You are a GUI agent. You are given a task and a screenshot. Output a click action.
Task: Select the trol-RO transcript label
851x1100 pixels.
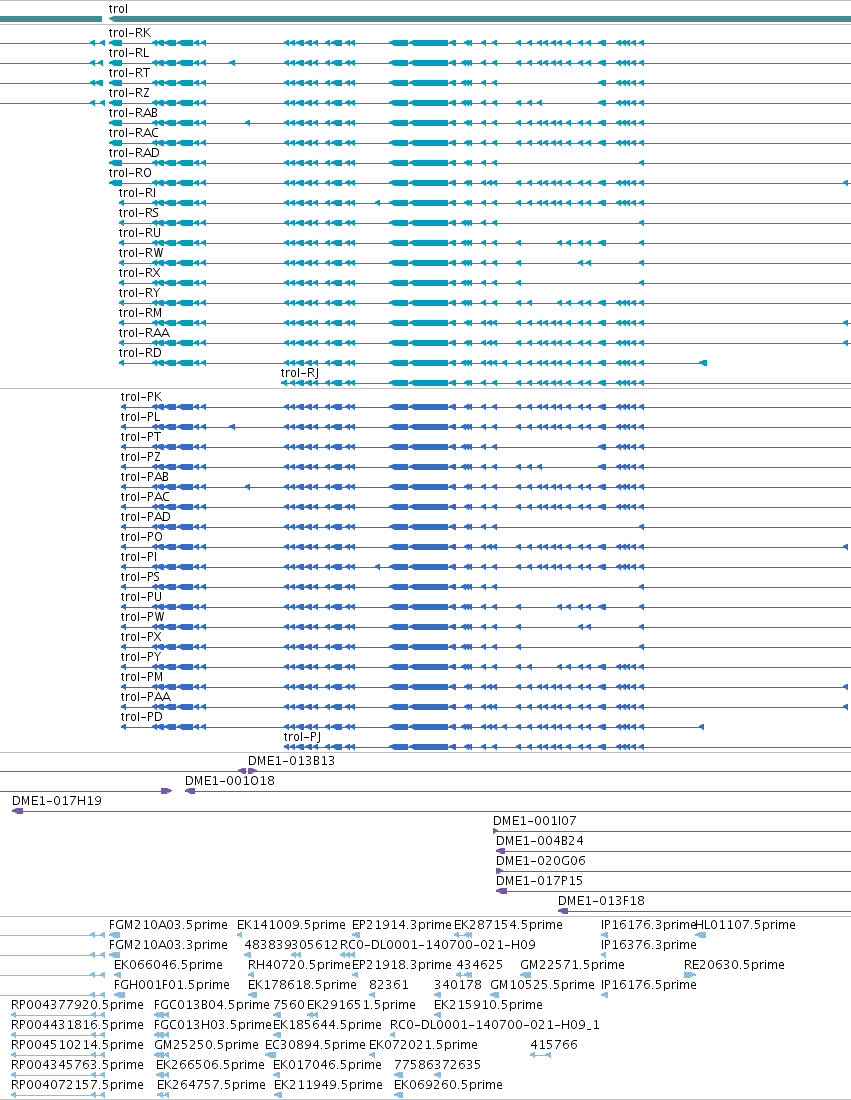tap(130, 173)
